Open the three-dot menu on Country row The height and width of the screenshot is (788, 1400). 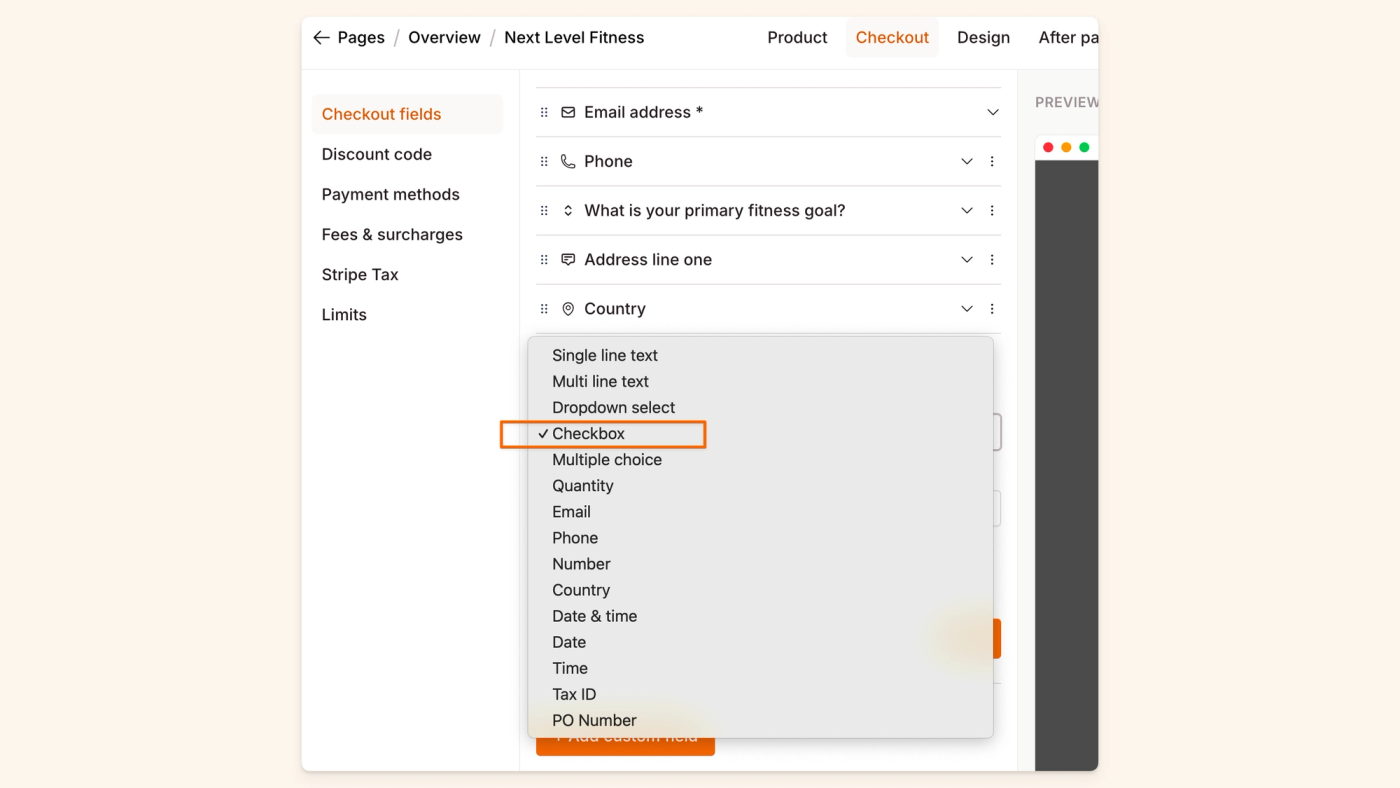click(x=992, y=309)
